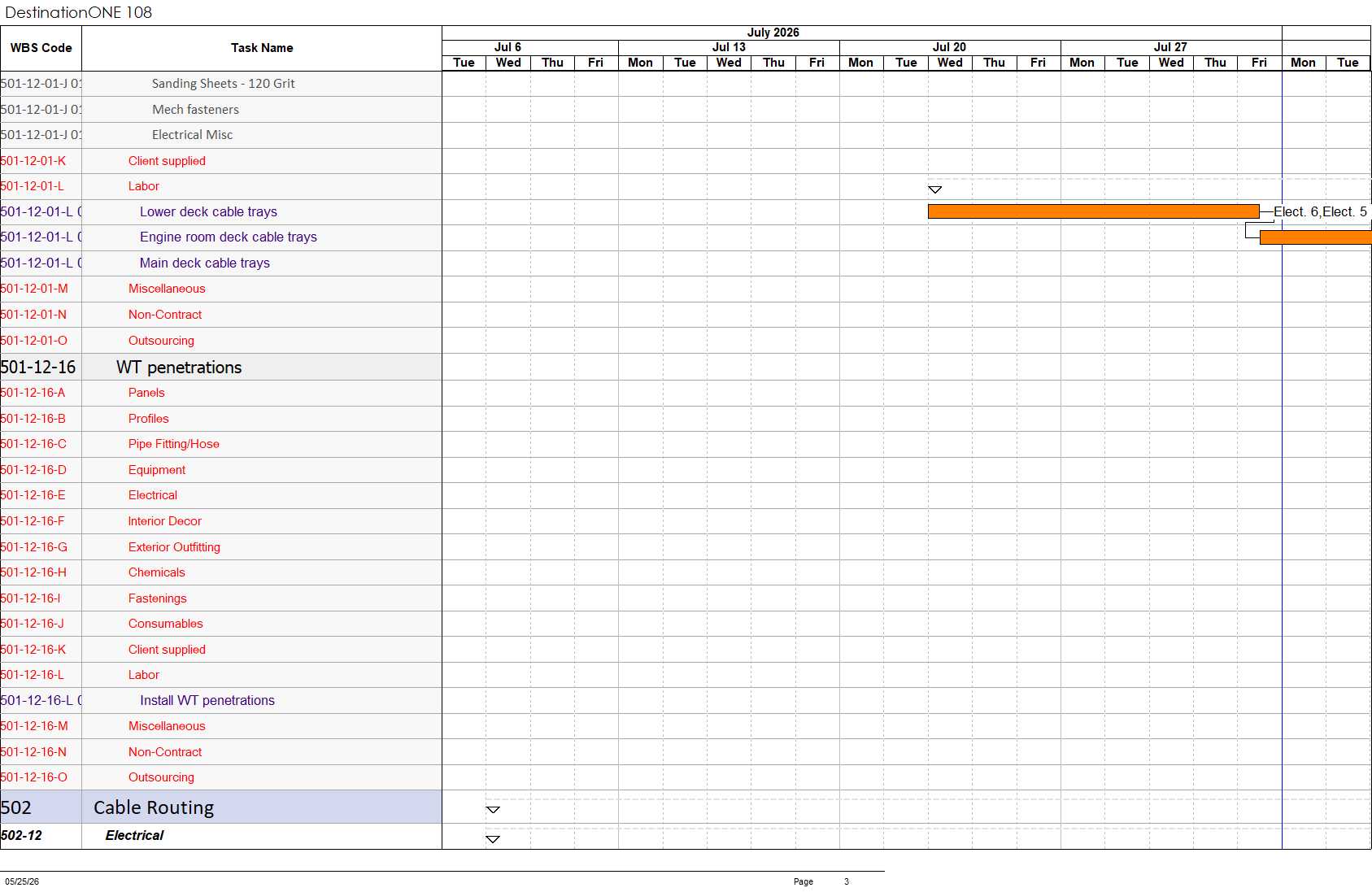Select Outsourcing row 501-12-01-O

point(161,341)
